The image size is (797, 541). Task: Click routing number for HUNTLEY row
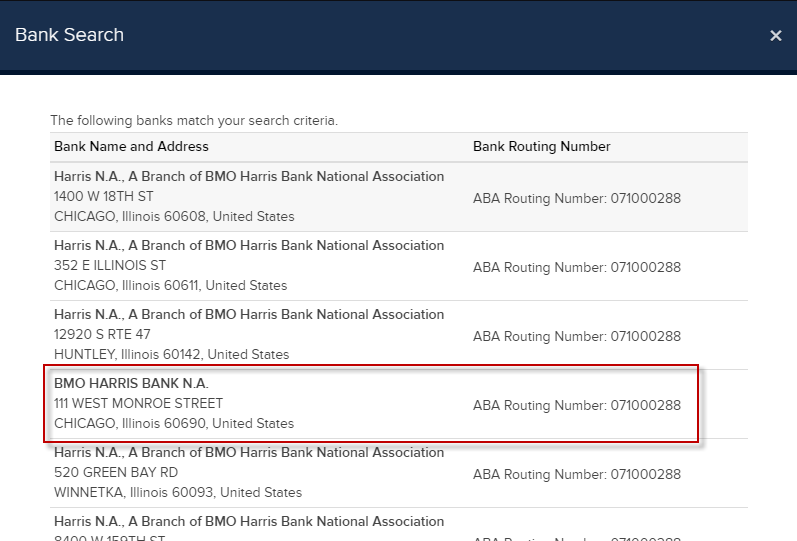[577, 337]
